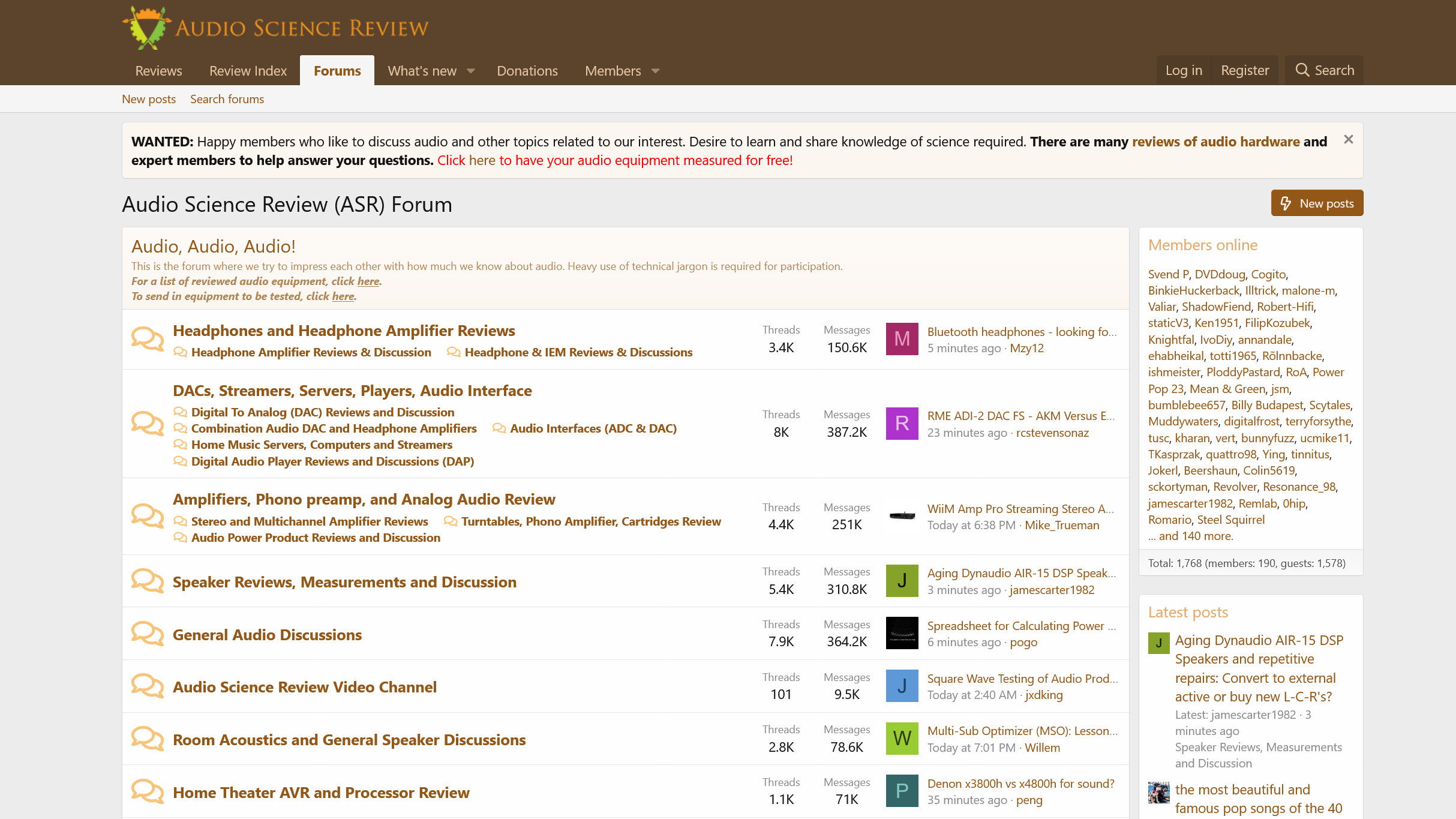Viewport: 1456px width, 819px height.
Task: Dismiss the WANTED notice with X
Action: [1348, 140]
